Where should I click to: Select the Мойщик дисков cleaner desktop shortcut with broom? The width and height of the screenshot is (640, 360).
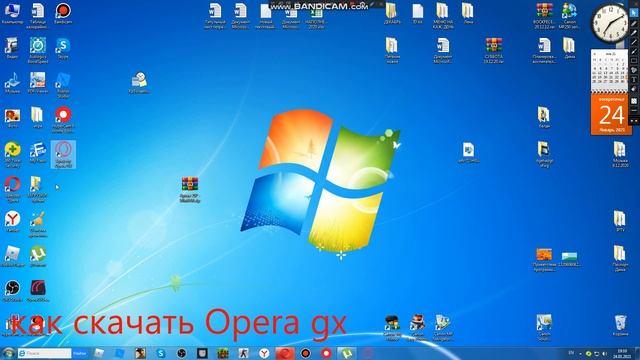coord(38,224)
